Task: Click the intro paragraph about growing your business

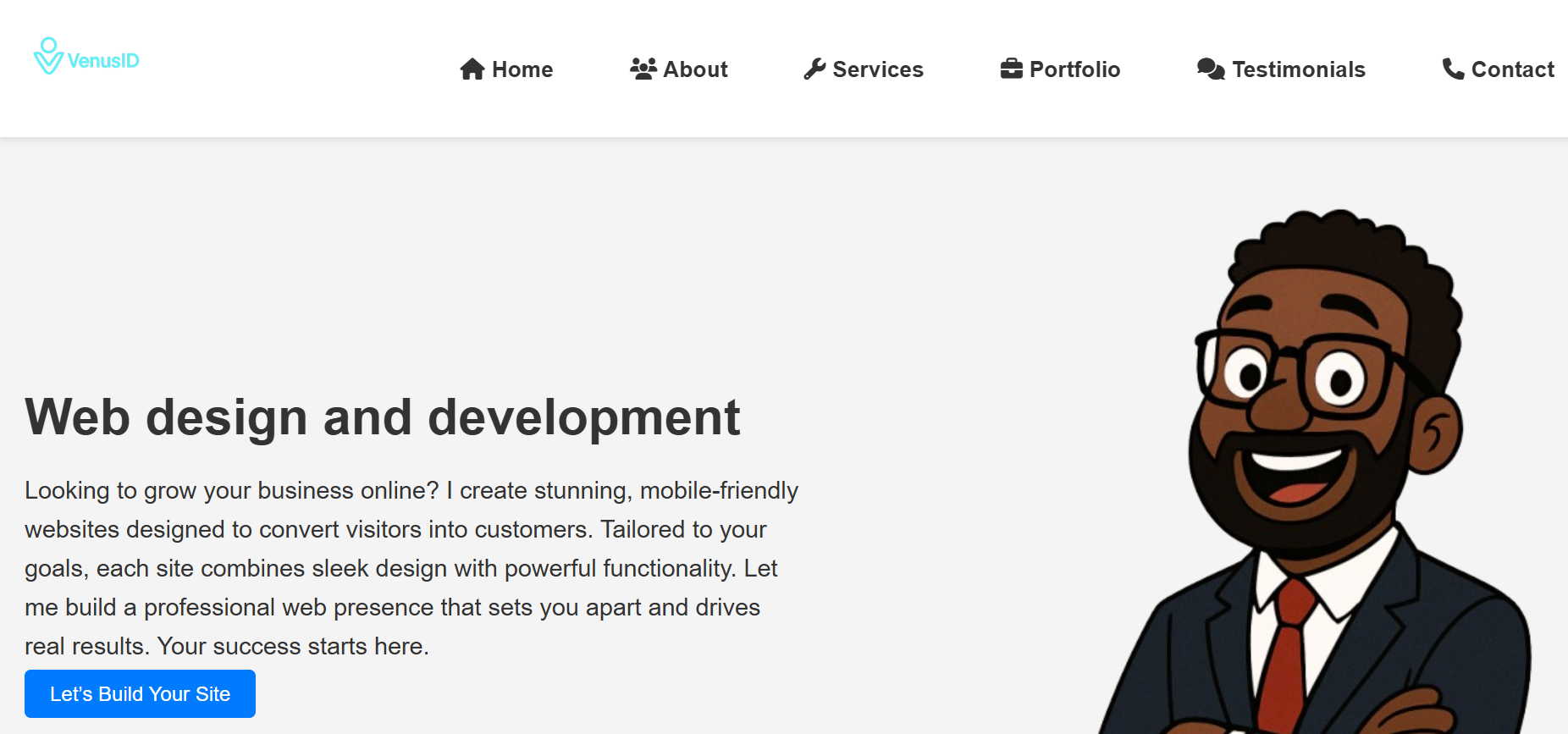Action: point(411,568)
